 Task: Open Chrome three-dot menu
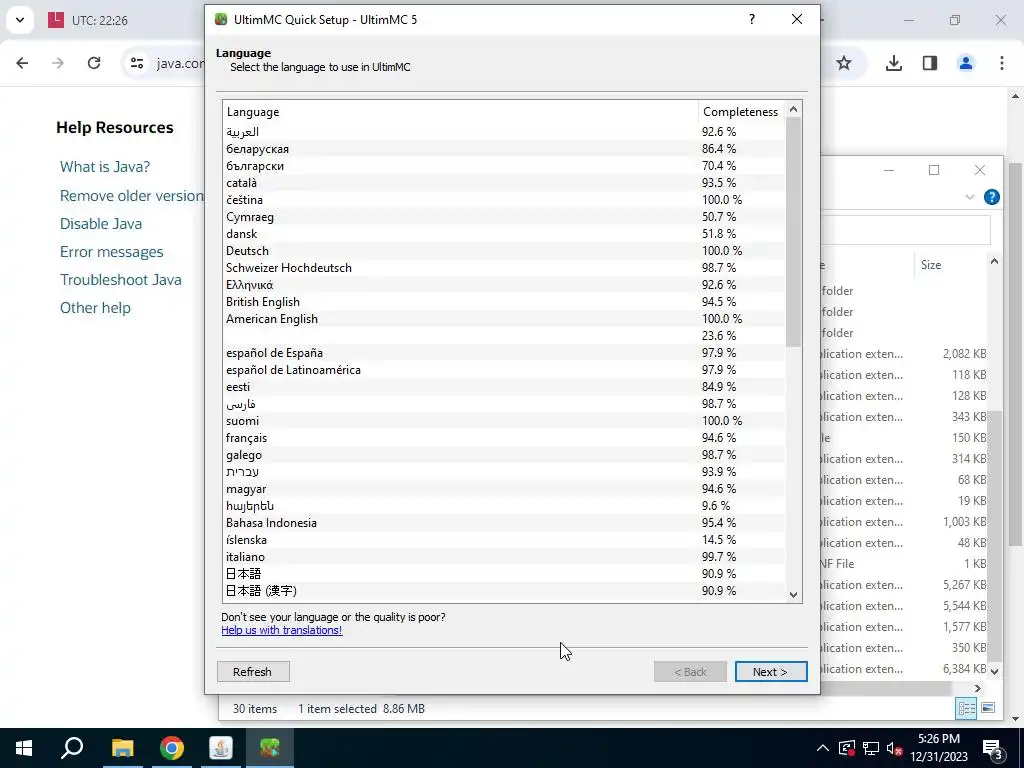[1002, 63]
